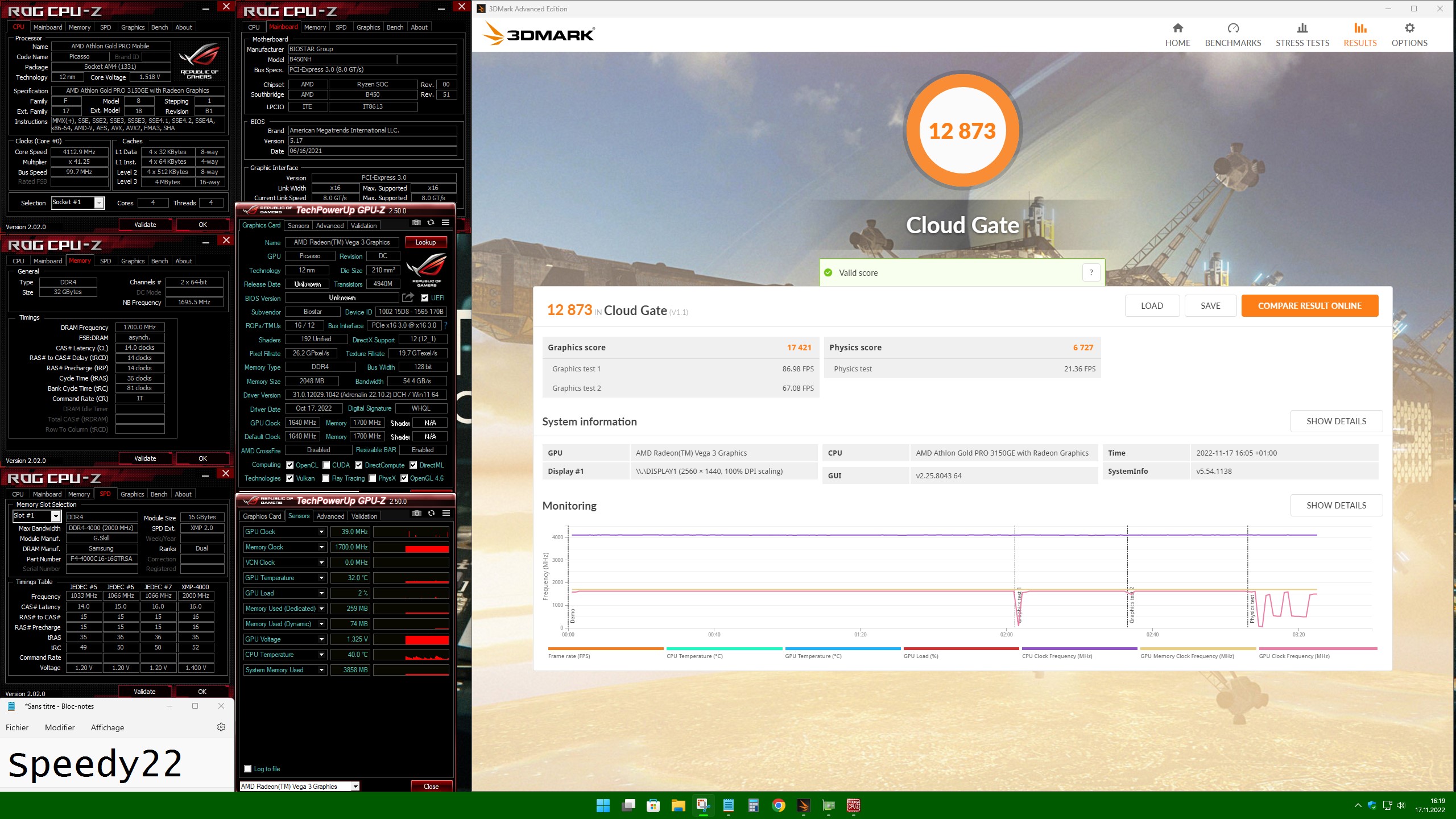1456x819 pixels.
Task: Click the LOAD button in 3DMark
Action: point(1152,305)
